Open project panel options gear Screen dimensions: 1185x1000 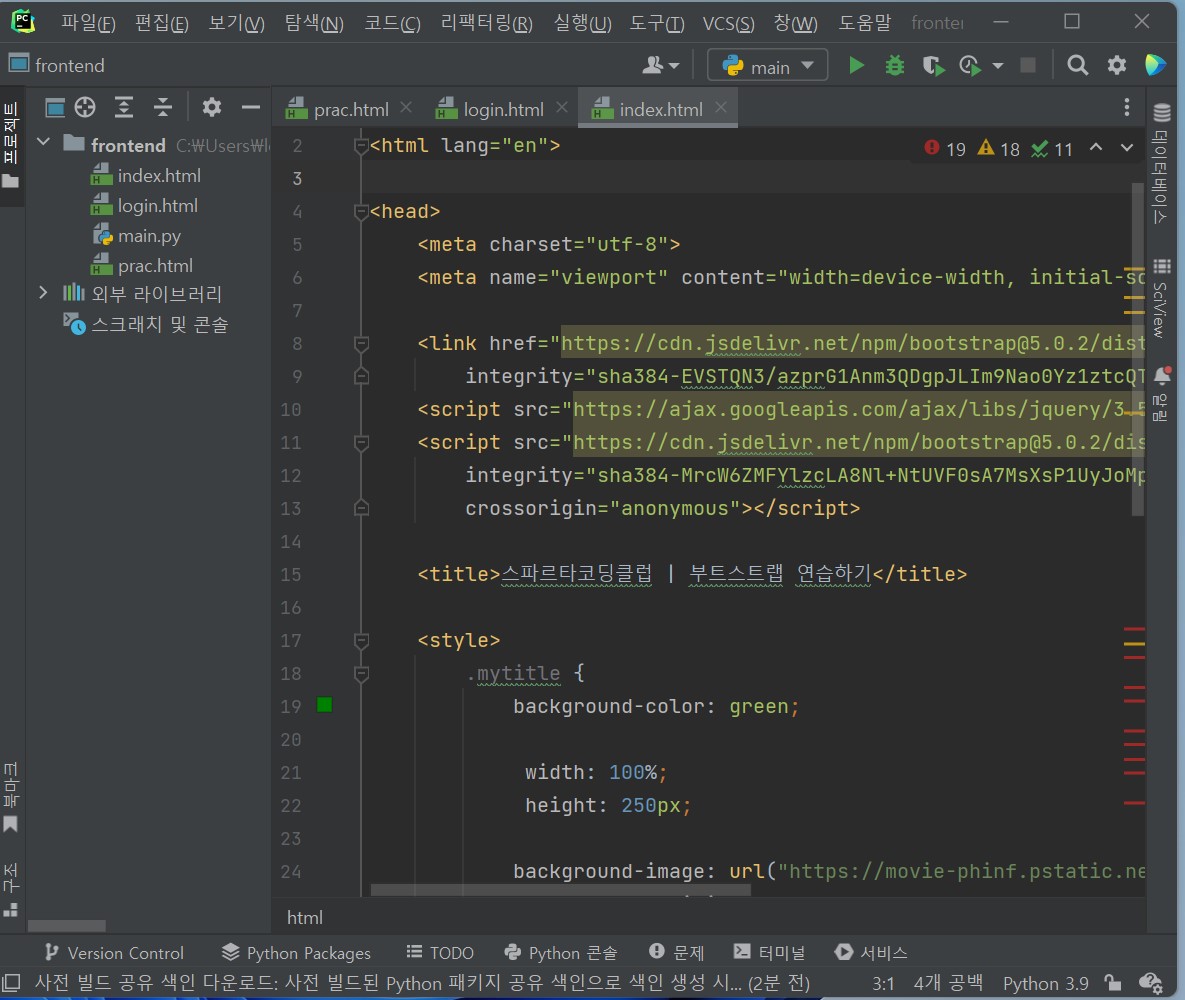[212, 107]
